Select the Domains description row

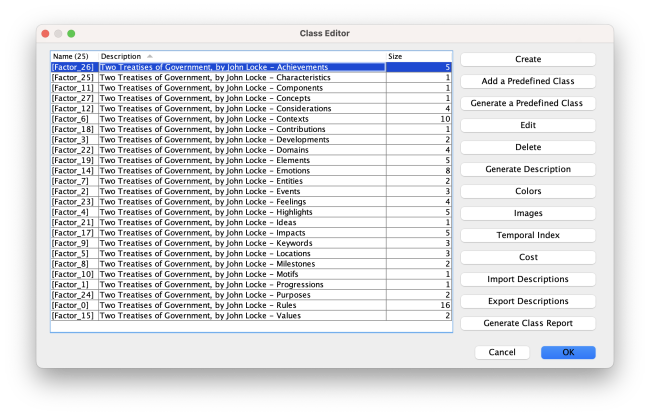point(242,150)
